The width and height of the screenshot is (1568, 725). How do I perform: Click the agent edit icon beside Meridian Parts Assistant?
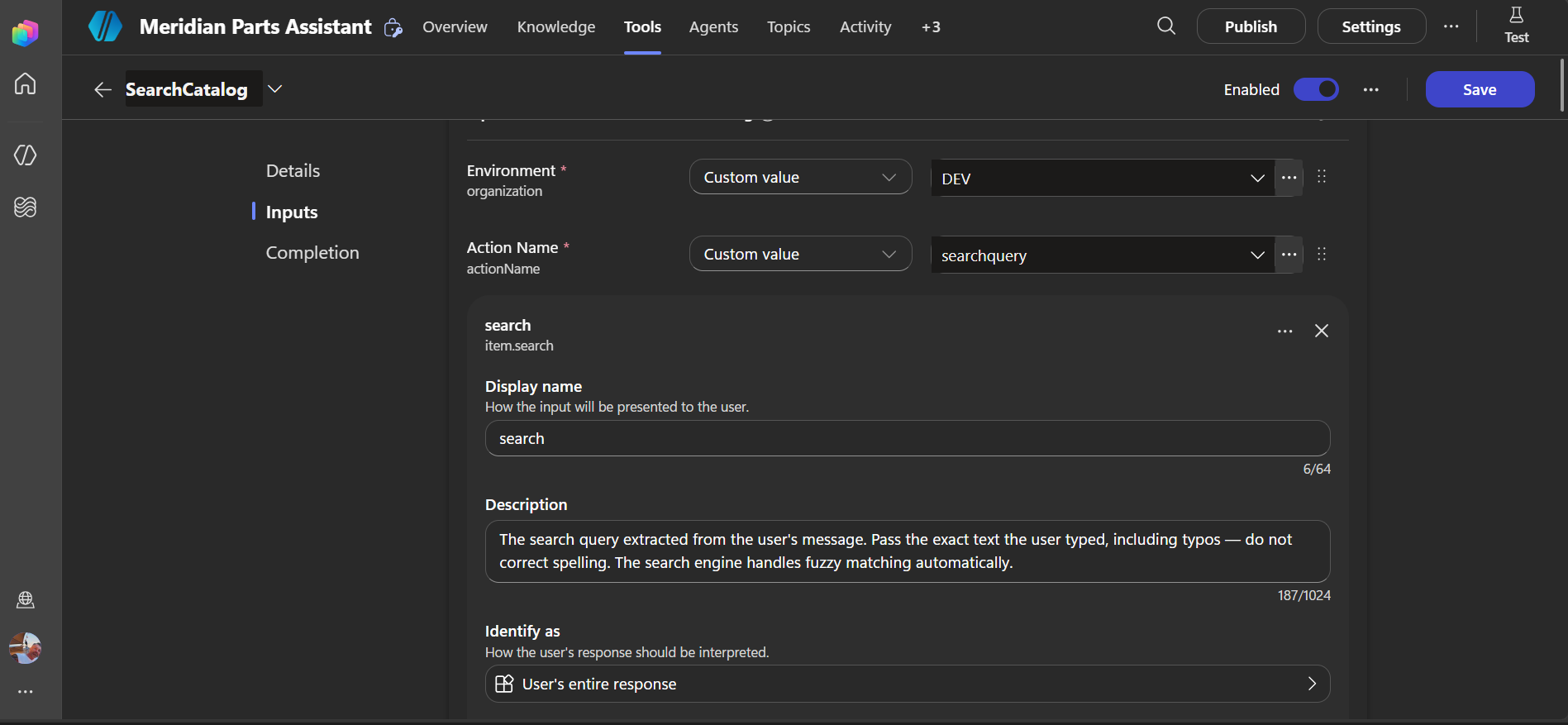(393, 27)
